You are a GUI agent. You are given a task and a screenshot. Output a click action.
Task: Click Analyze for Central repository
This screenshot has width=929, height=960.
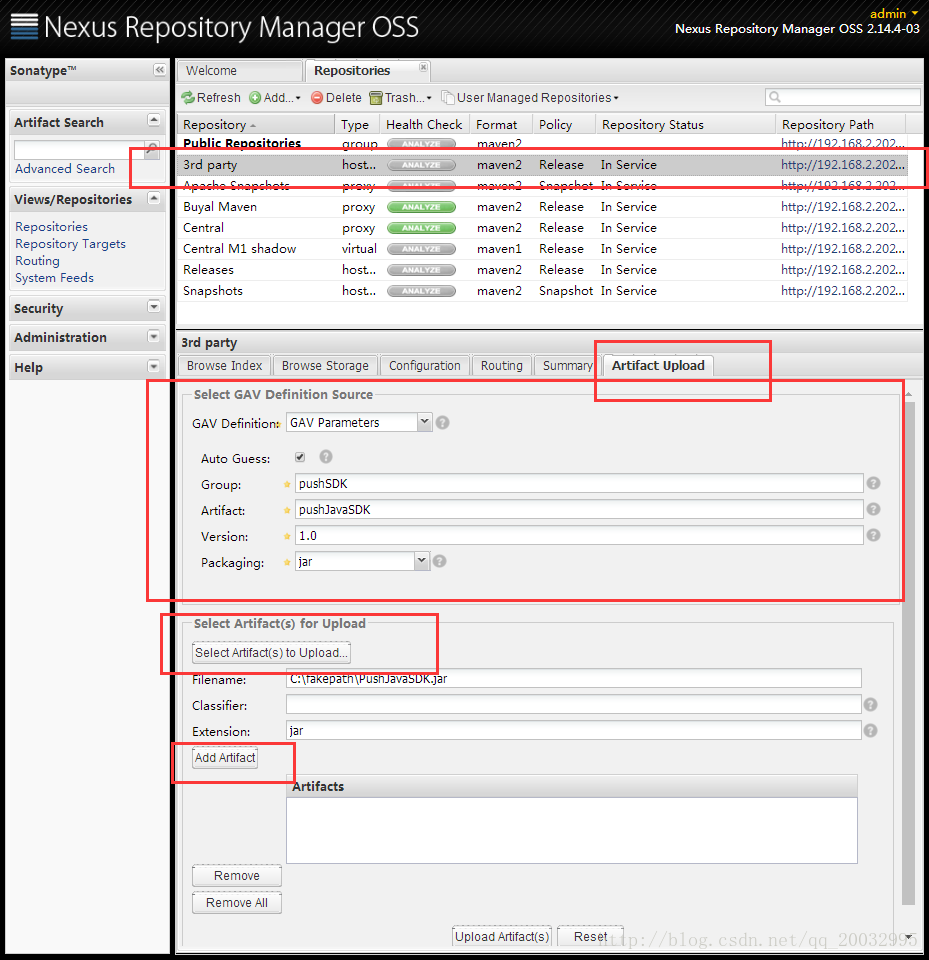421,228
